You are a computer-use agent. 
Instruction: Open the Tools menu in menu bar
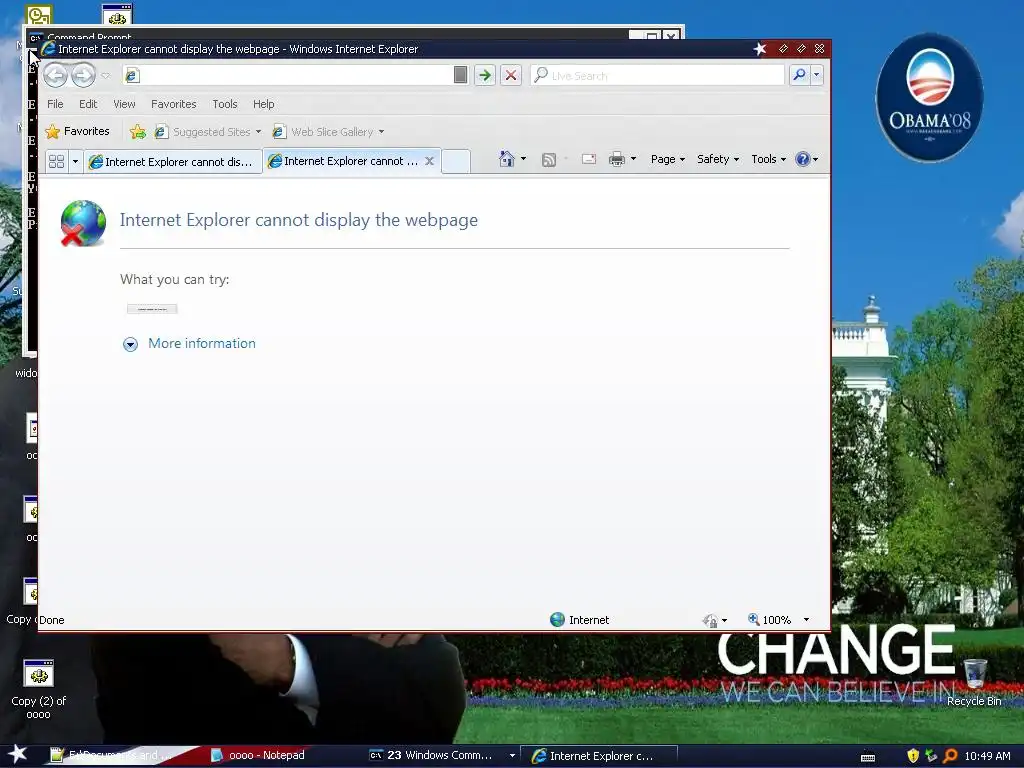[x=225, y=104]
